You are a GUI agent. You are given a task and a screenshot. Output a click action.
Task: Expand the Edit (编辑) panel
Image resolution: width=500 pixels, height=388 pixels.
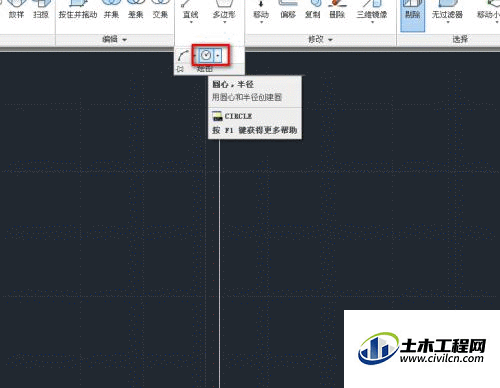[x=114, y=39]
